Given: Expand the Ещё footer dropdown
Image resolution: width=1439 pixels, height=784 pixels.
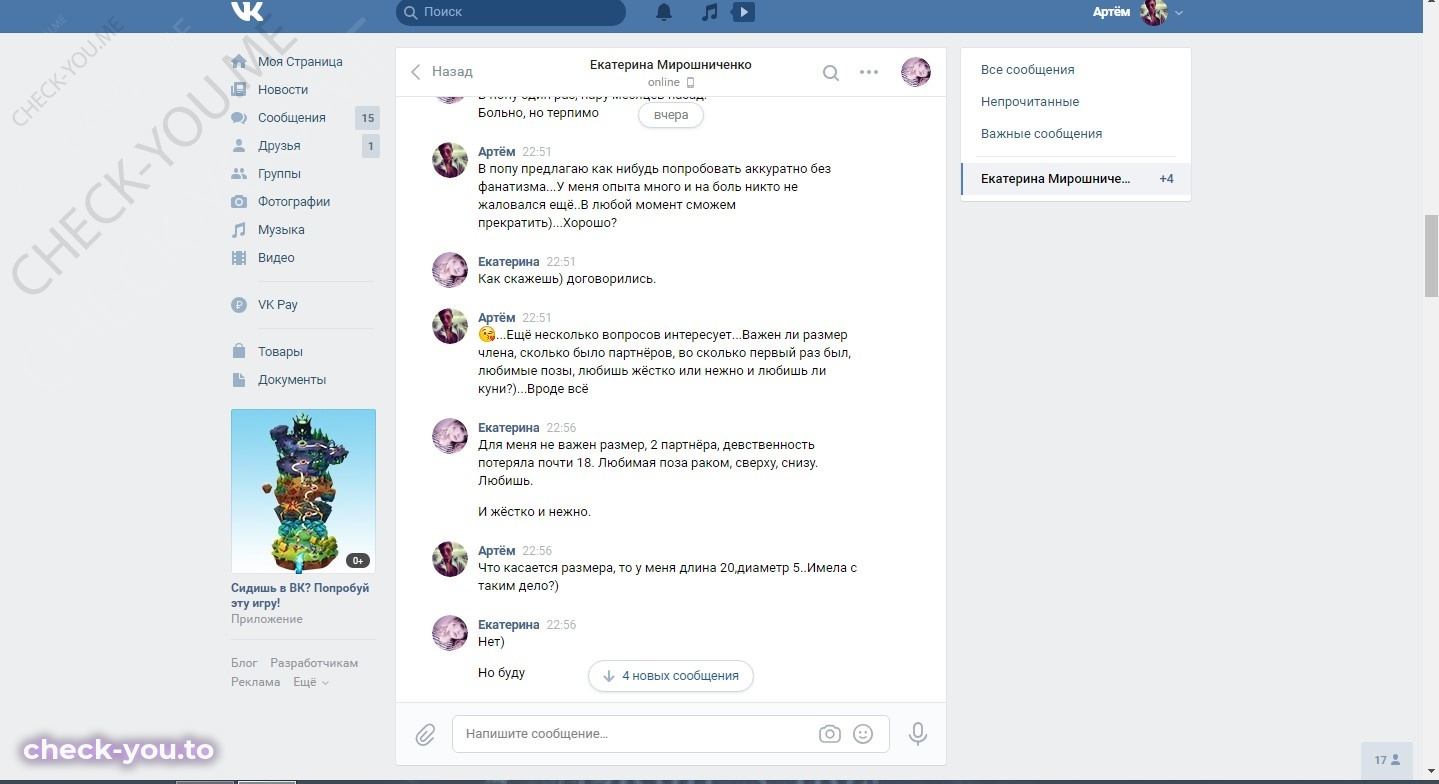Looking at the screenshot, I should tap(310, 682).
